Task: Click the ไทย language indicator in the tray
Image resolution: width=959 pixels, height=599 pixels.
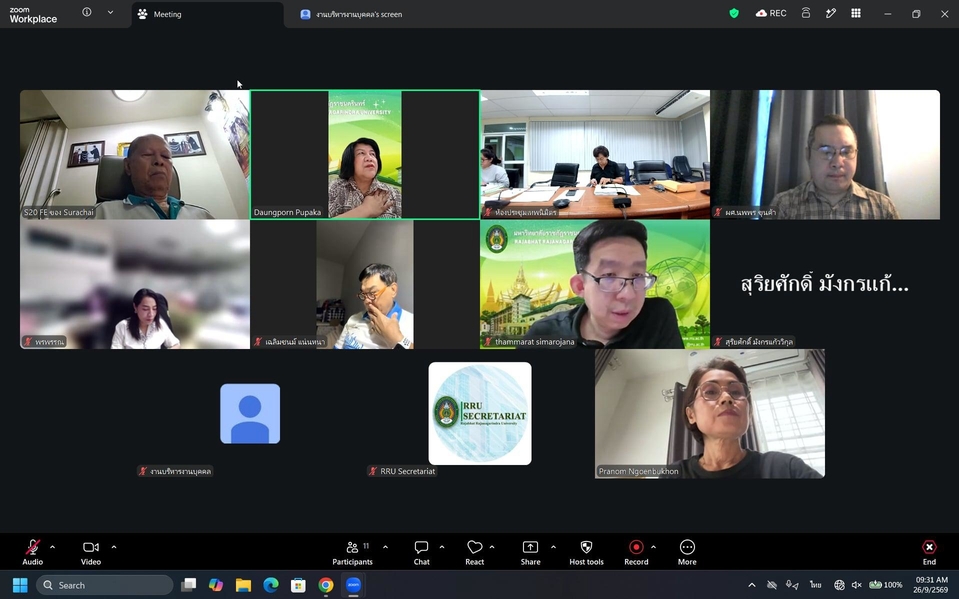Action: (815, 586)
